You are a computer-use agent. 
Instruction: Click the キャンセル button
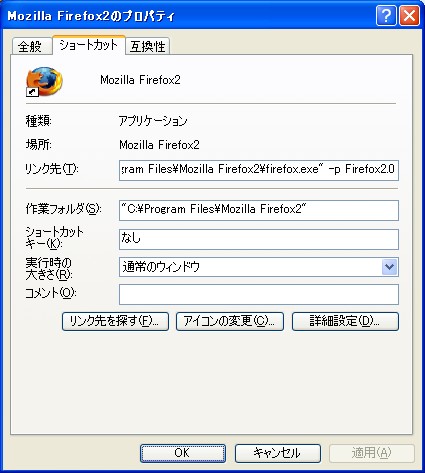coord(278,453)
